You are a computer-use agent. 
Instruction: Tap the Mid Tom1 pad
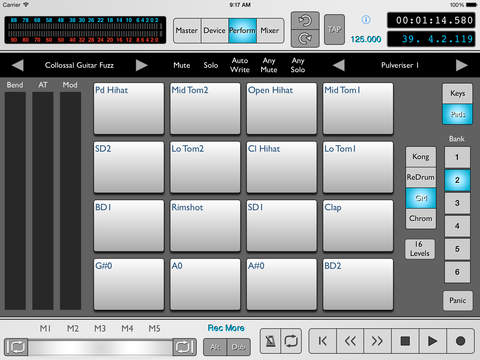coord(358,109)
